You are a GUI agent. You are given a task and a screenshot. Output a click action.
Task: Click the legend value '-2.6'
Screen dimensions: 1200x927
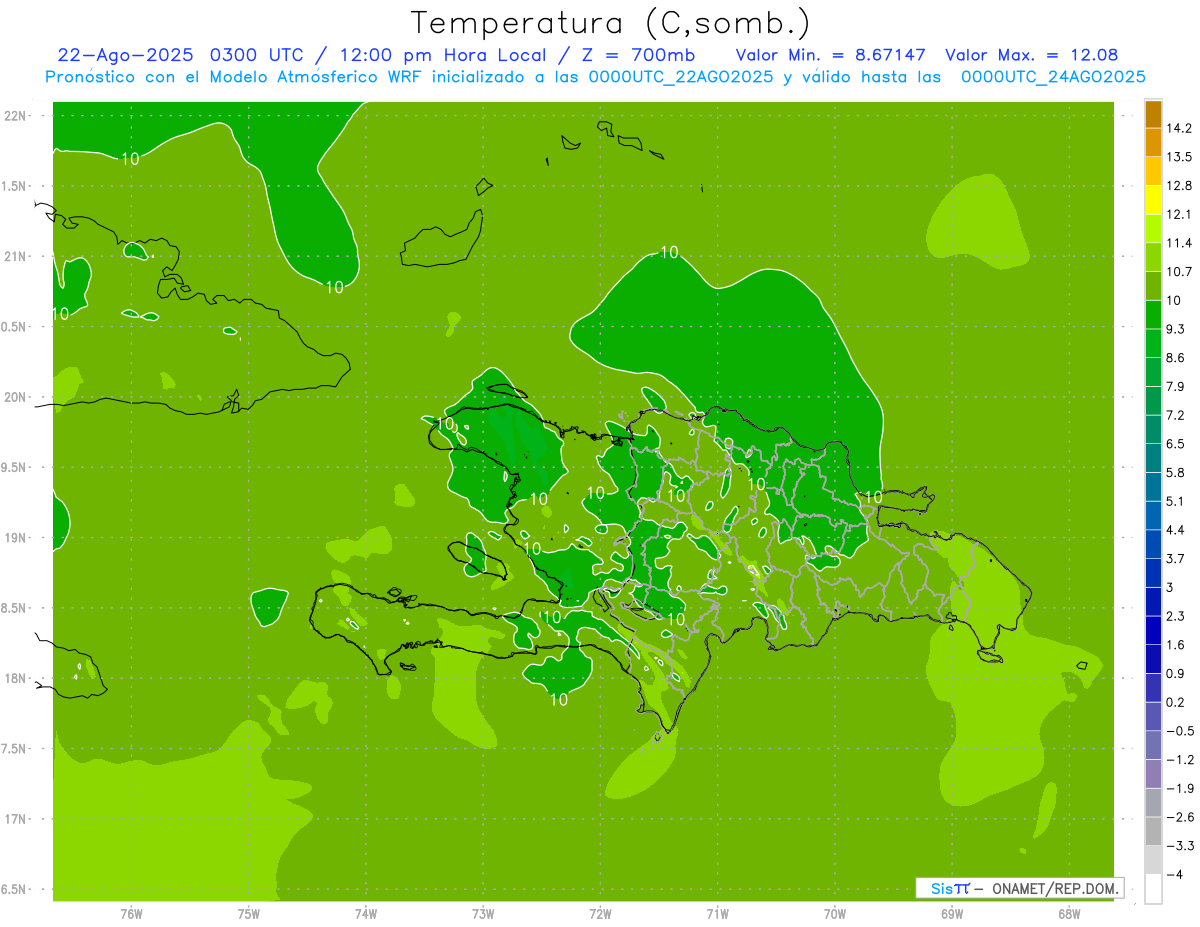[1180, 817]
